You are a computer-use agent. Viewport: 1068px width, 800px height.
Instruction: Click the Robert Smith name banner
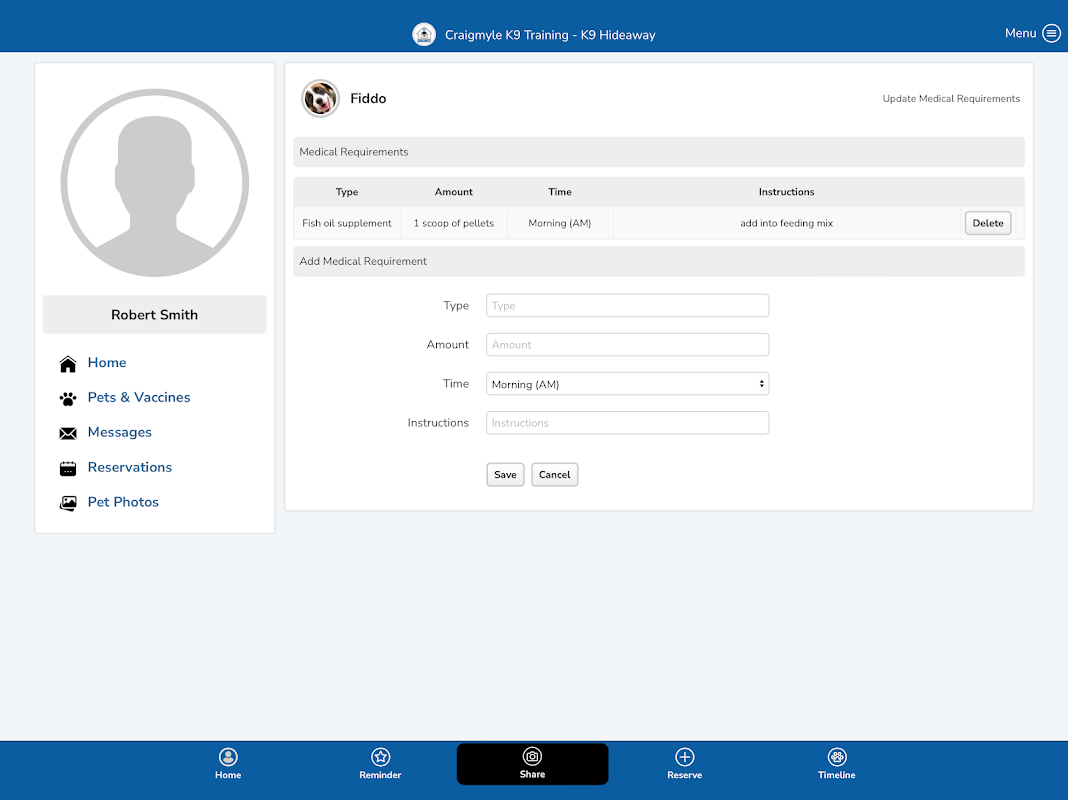155,315
